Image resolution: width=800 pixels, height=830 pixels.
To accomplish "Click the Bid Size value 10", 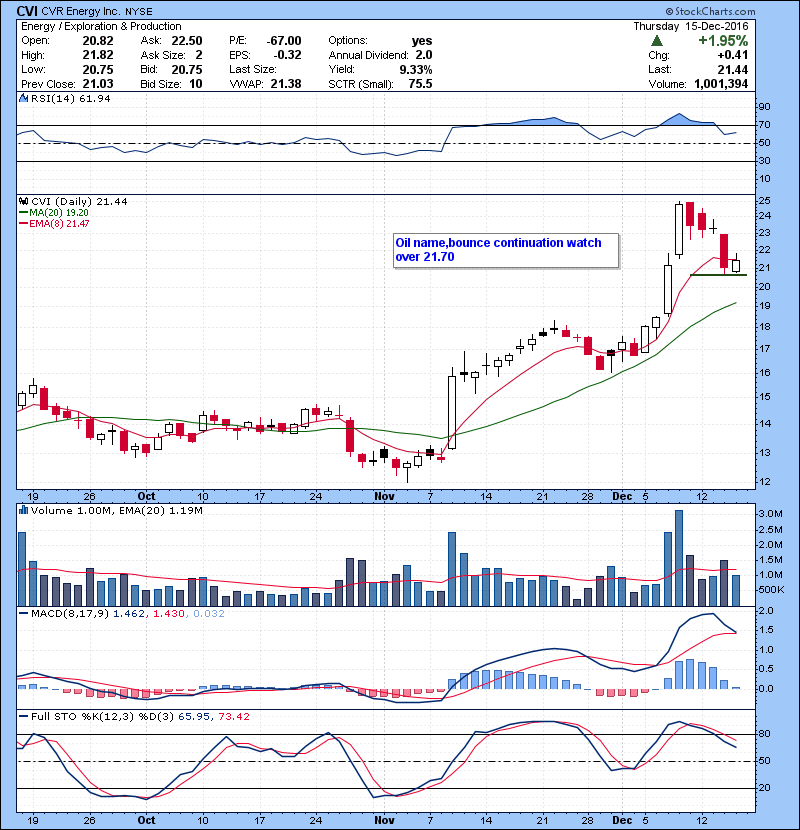I will pyautogui.click(x=195, y=84).
